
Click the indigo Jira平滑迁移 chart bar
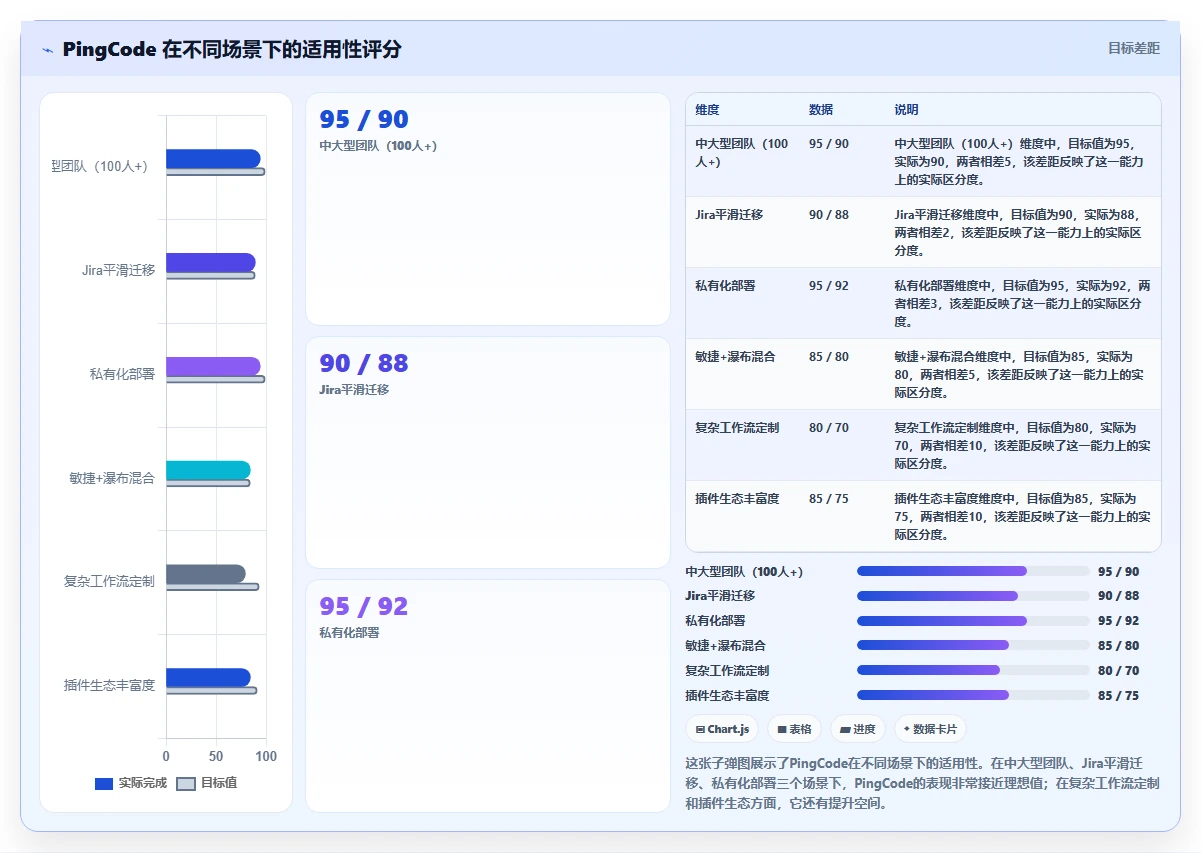[x=211, y=262]
